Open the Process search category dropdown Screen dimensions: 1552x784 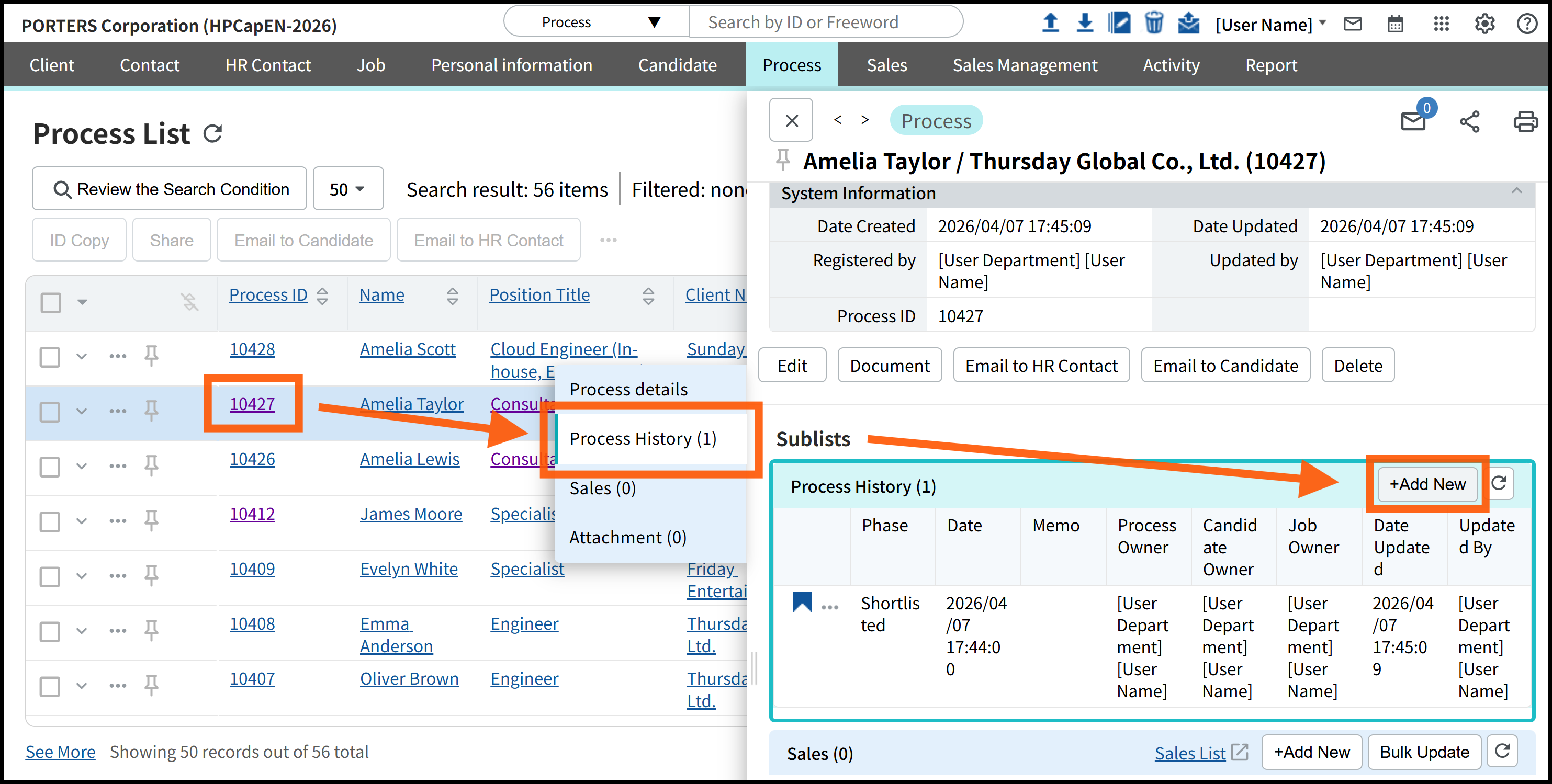(597, 22)
